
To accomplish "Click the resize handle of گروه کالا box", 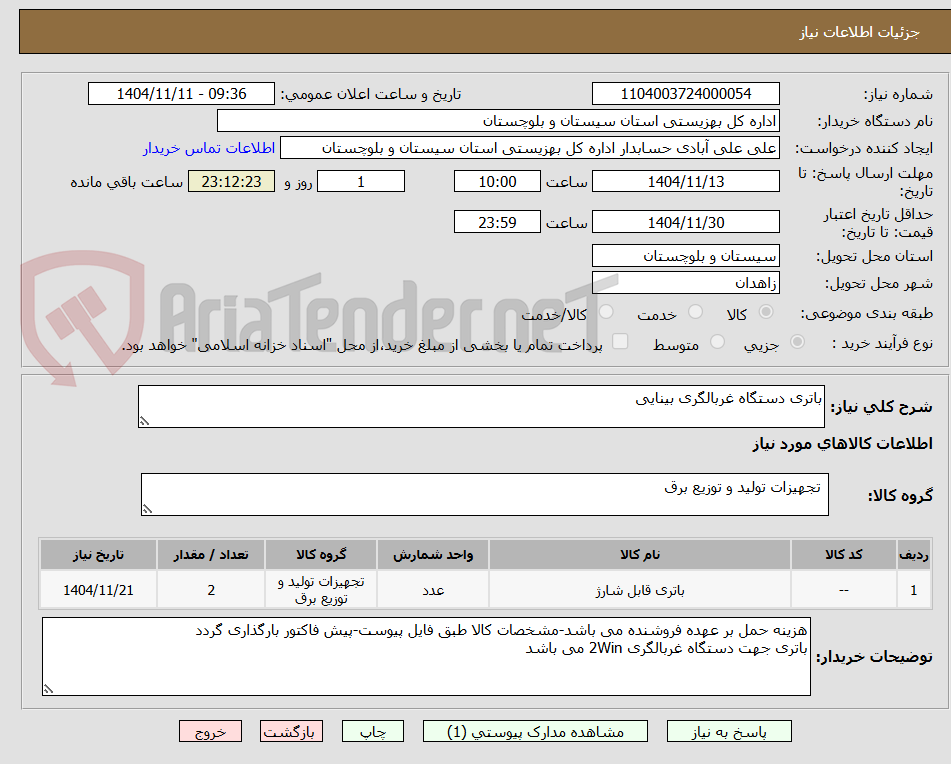I will (147, 509).
